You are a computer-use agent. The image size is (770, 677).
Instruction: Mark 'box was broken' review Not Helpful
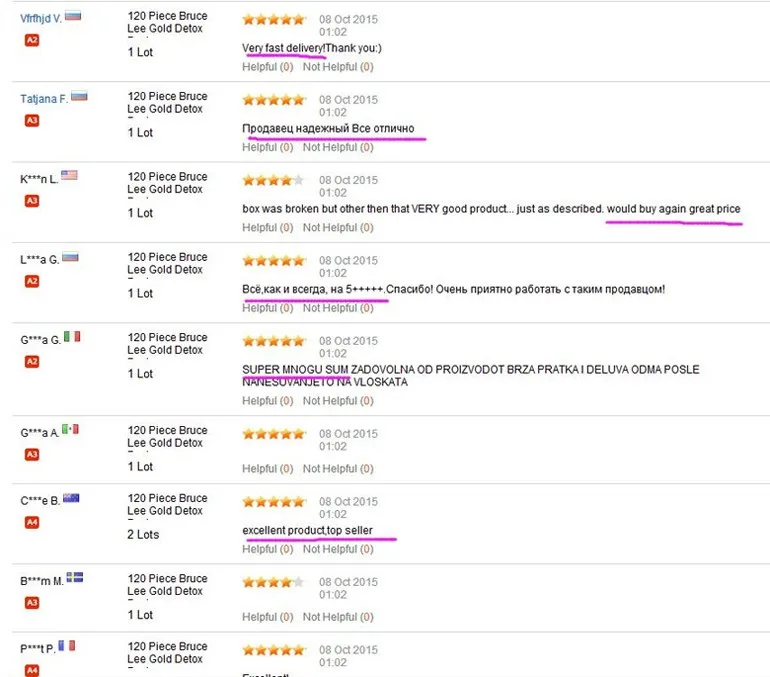pyautogui.click(x=338, y=228)
